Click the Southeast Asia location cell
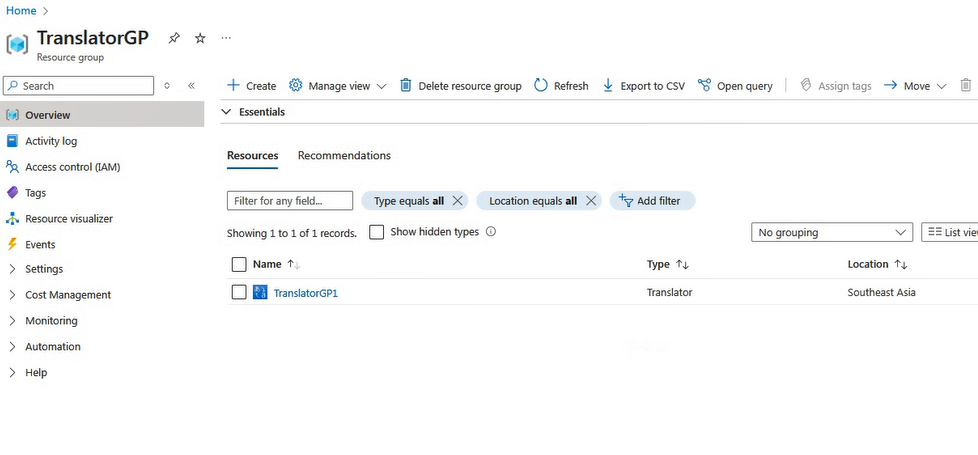Screen dimensions: 978x455 [881, 292]
